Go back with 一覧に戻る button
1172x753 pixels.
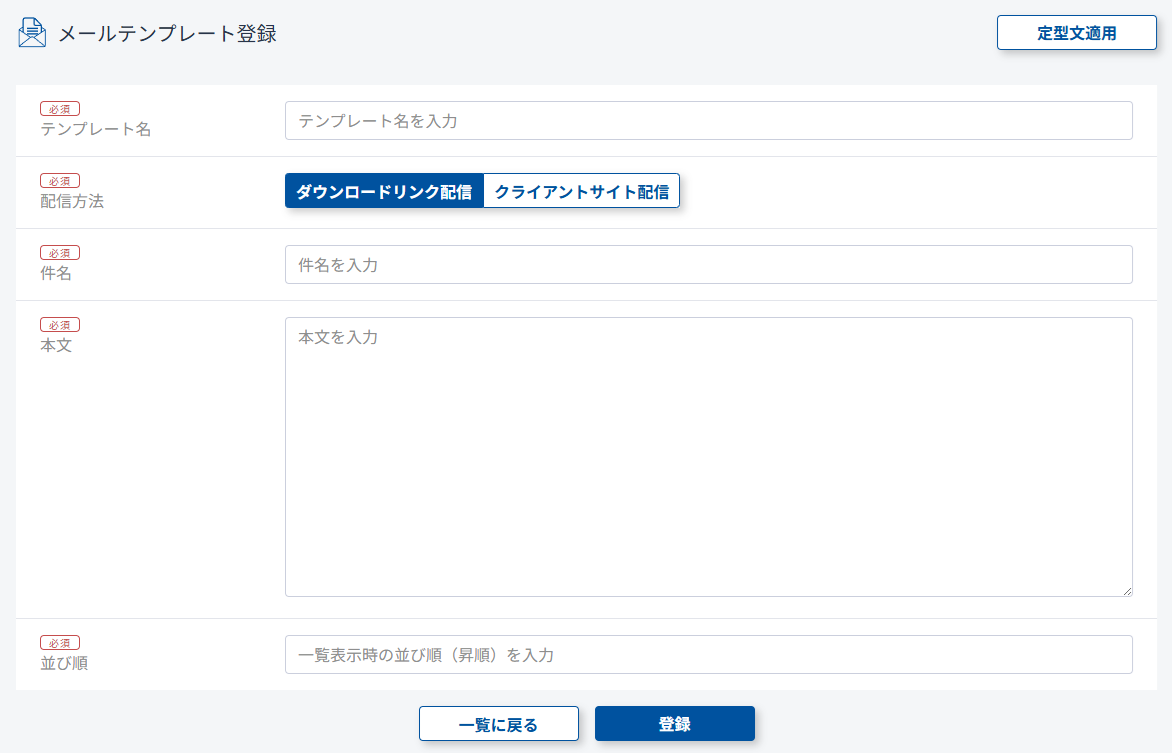498,724
